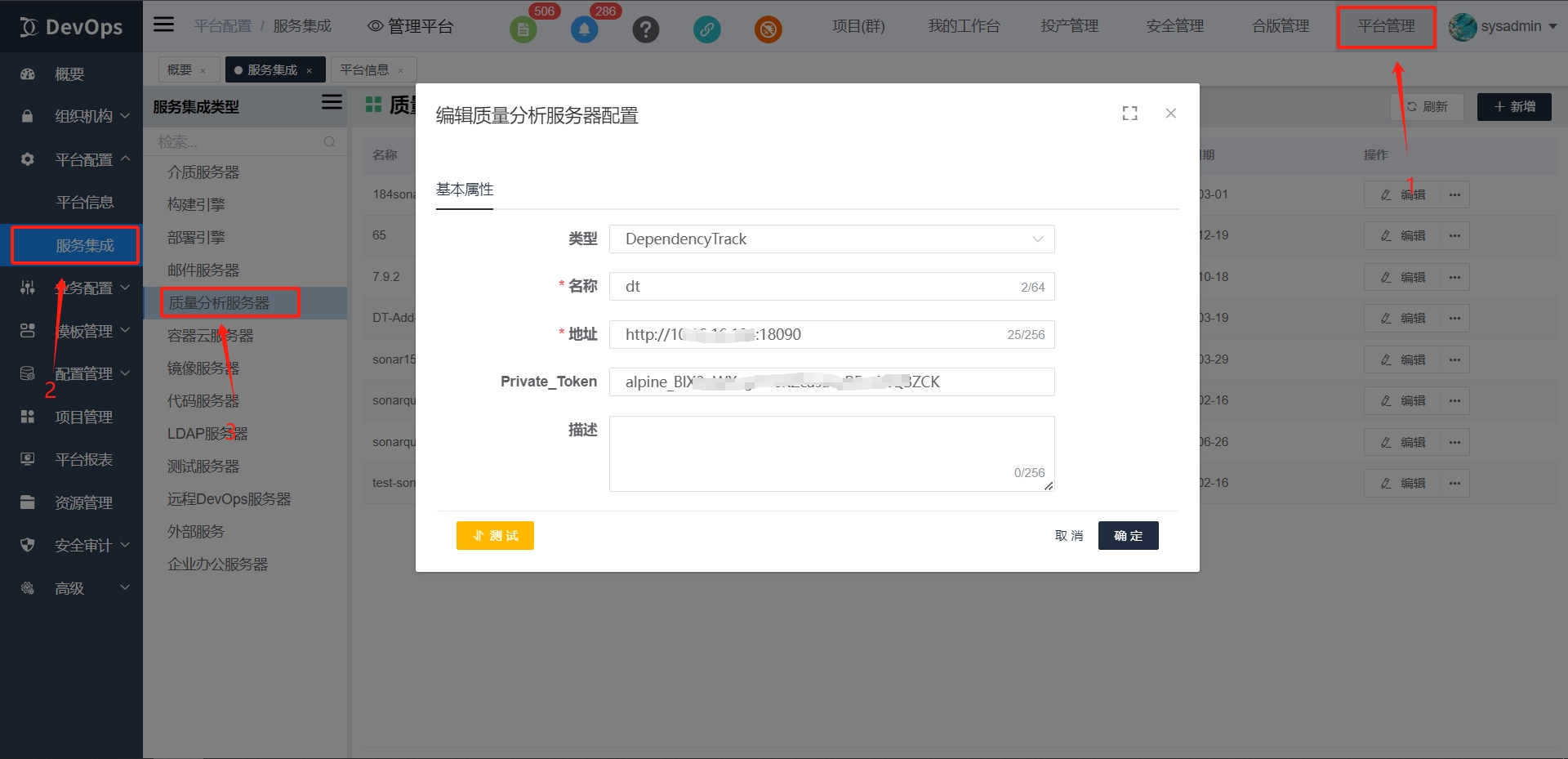The height and width of the screenshot is (759, 1568).
Task: Open the sysadmin user dropdown
Action: pyautogui.click(x=1503, y=26)
